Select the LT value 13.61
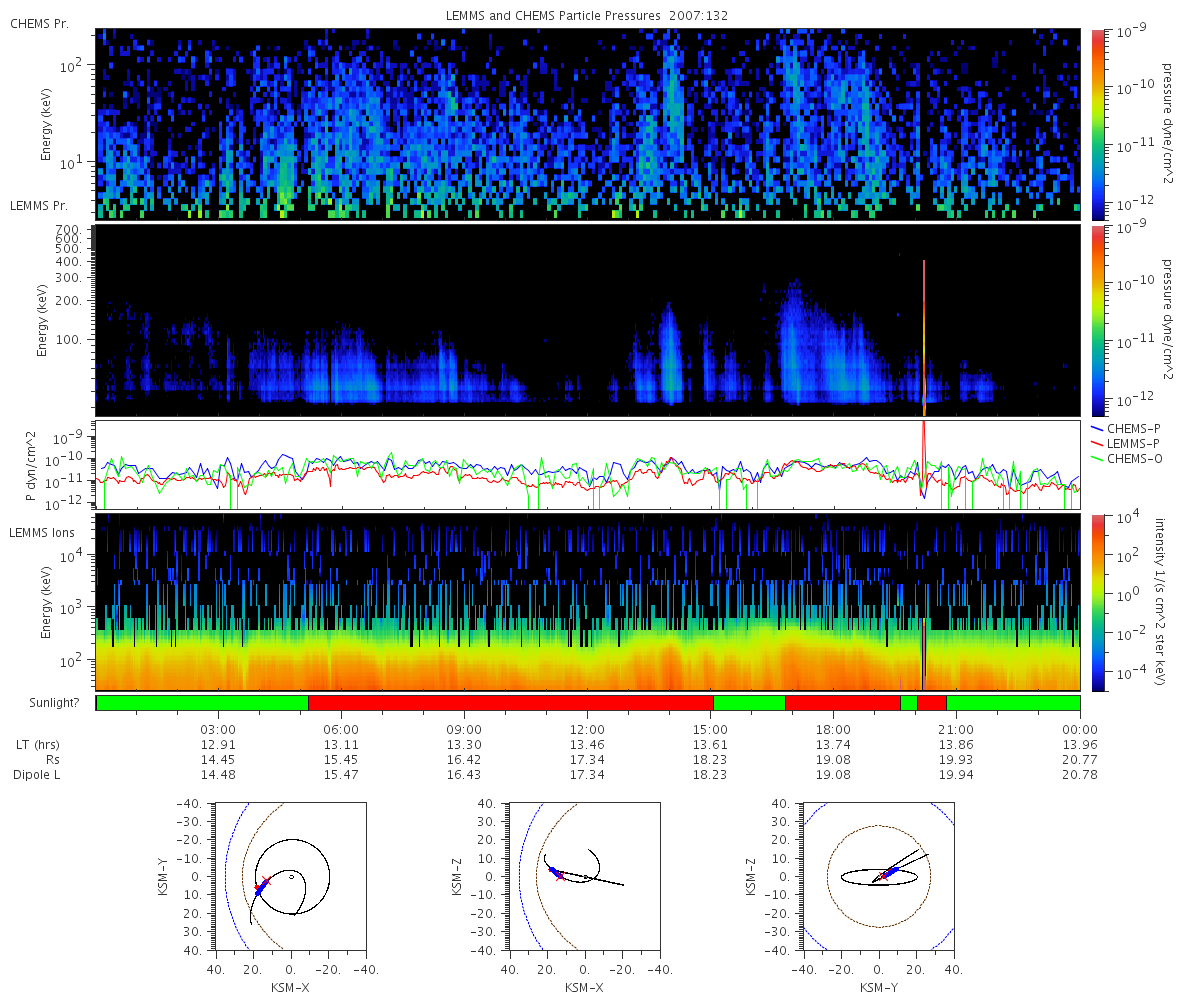1200x1000 pixels. pos(711,745)
